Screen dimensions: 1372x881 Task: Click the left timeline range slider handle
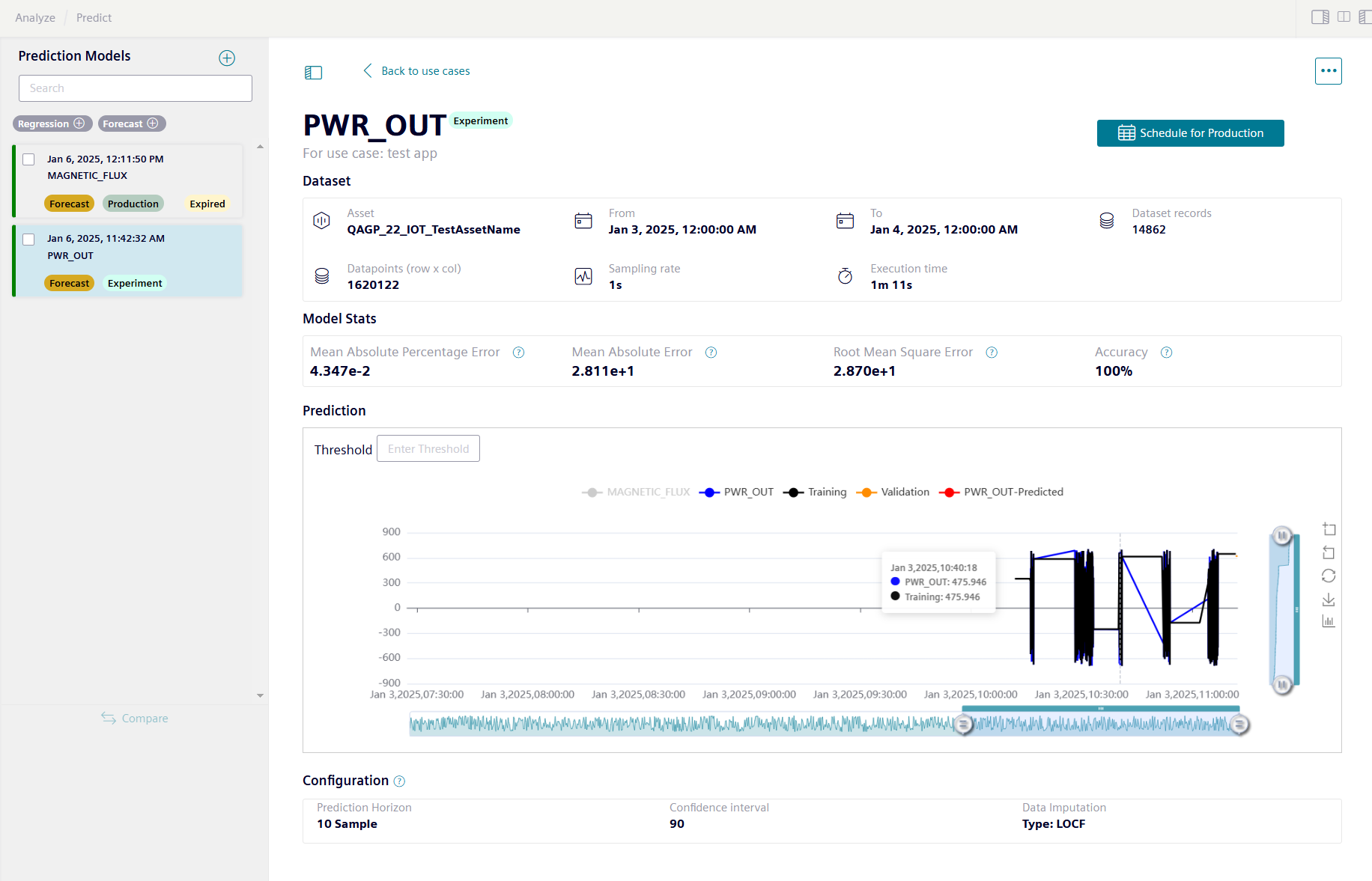point(964,724)
